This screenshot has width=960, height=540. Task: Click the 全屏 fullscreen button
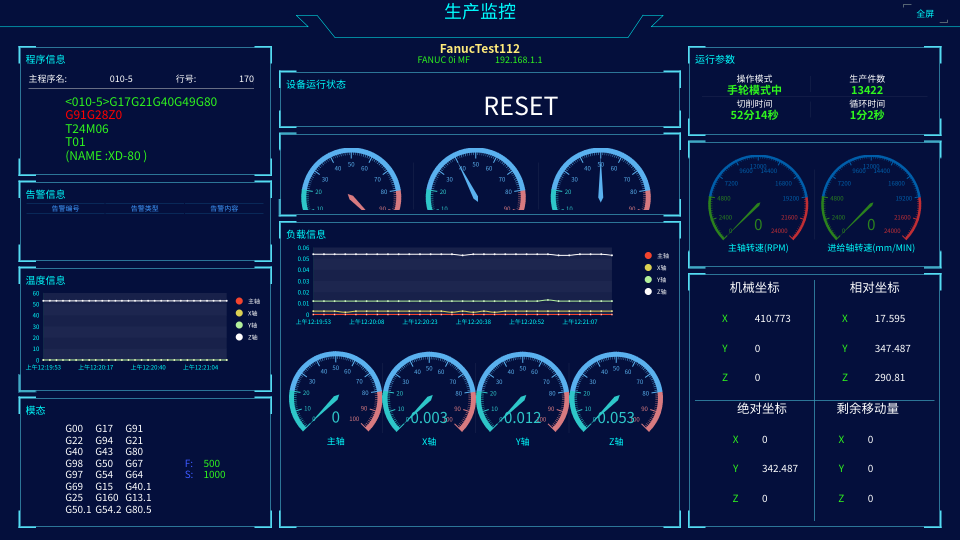(924, 14)
